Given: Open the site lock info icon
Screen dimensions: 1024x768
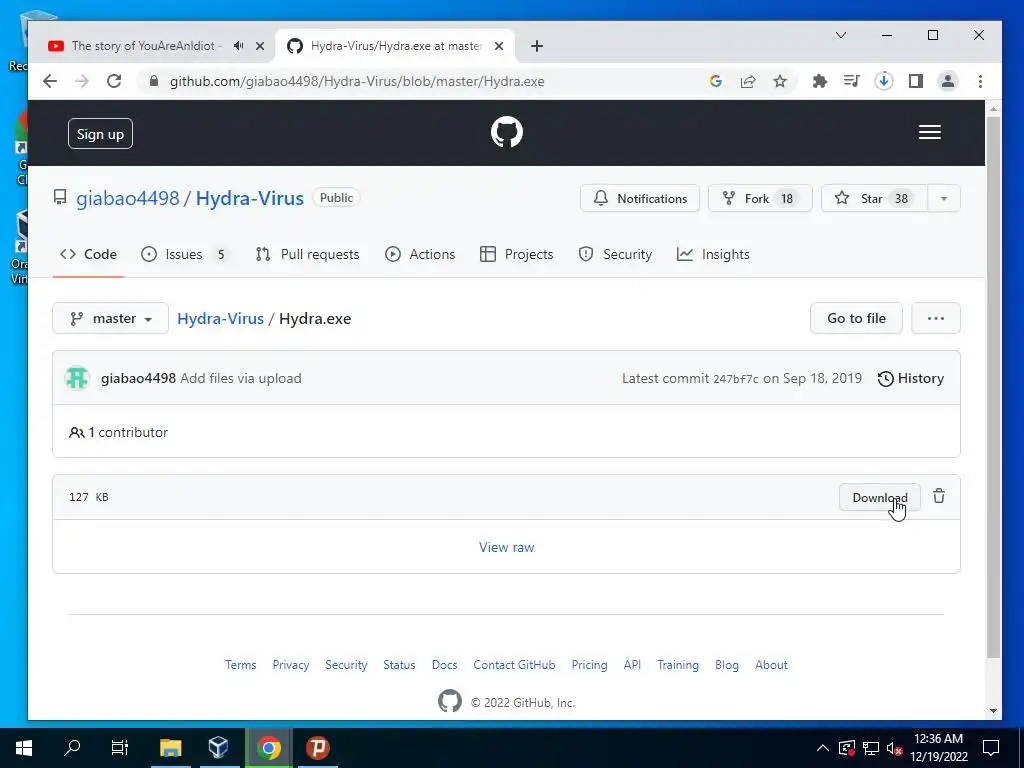Looking at the screenshot, I should [153, 81].
